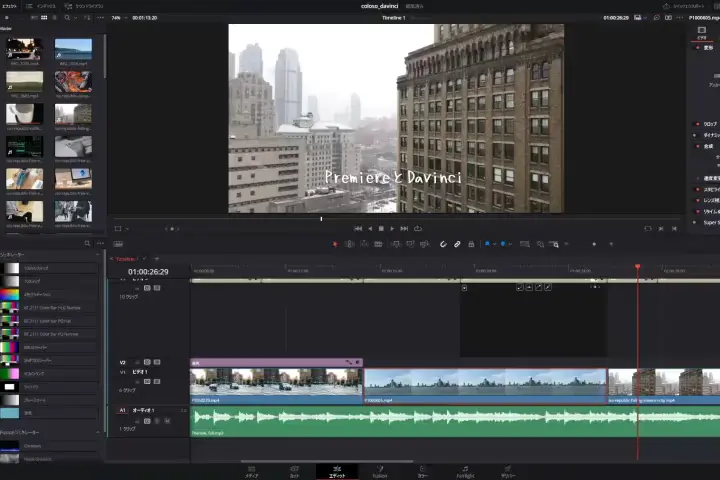Choose the Dynamic trim mode tool
Image resolution: width=720 pixels, height=480 pixels.
point(364,244)
